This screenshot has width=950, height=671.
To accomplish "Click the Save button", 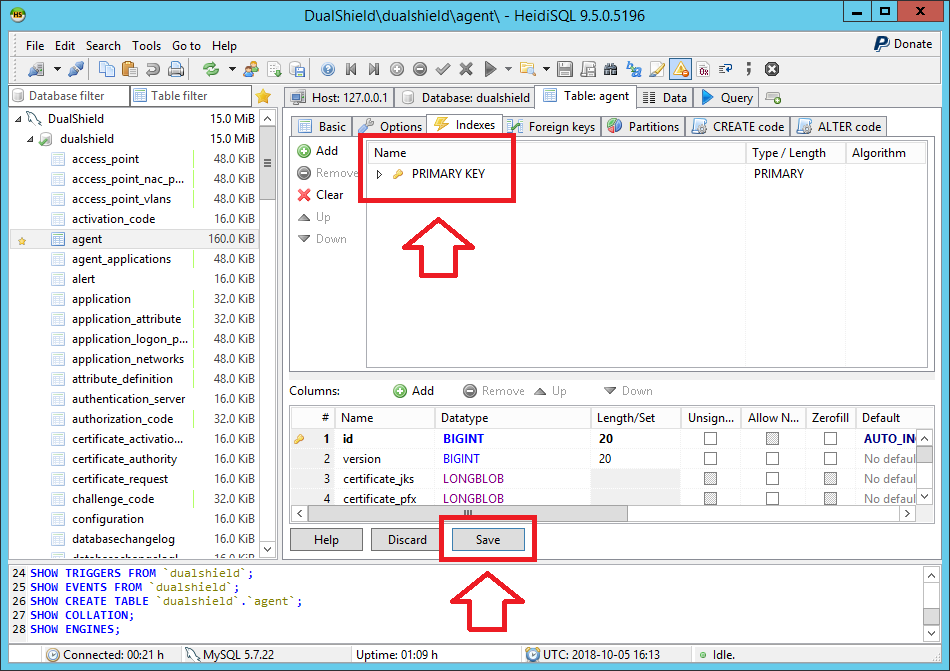I will [487, 539].
